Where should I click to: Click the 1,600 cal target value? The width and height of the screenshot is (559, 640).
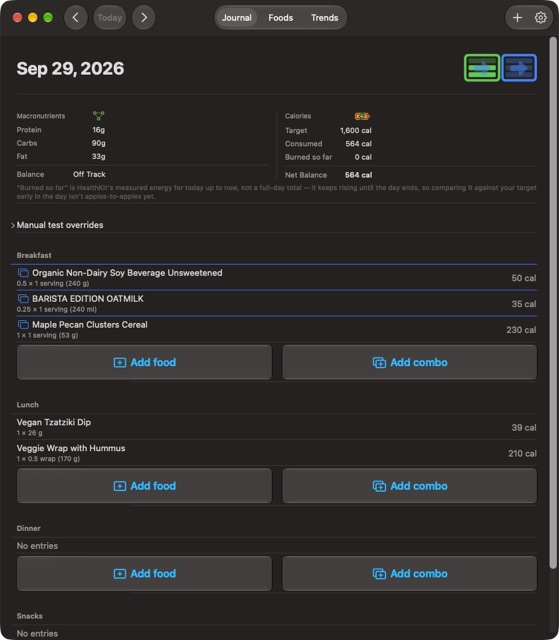355,131
